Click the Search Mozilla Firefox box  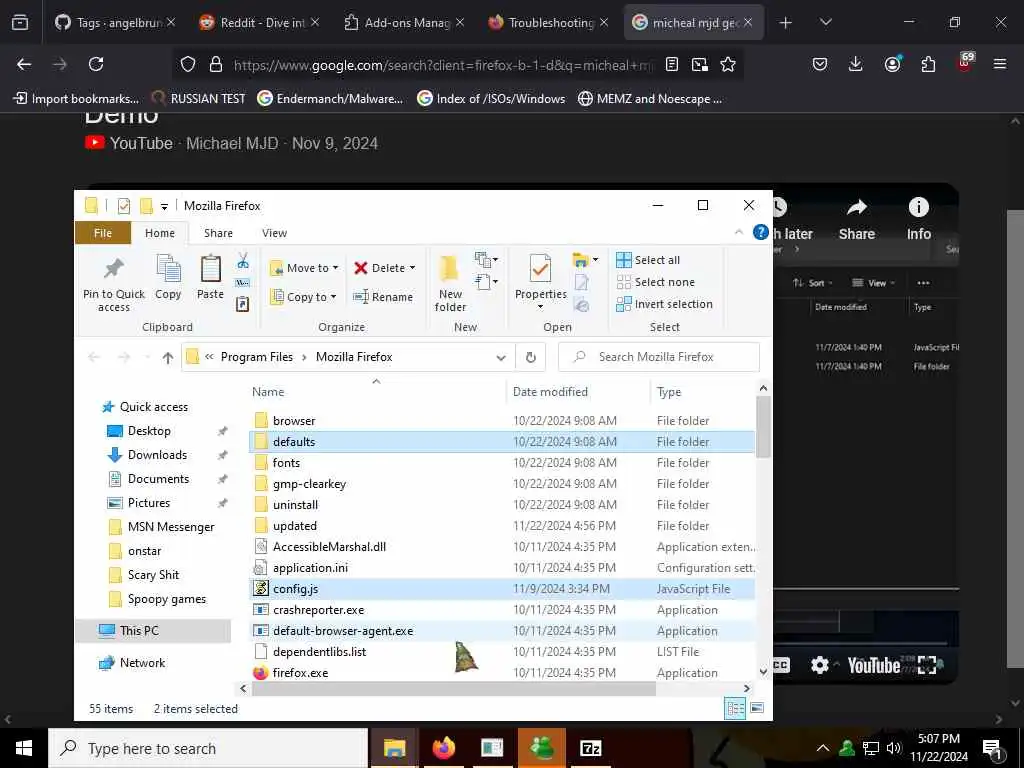coord(658,357)
